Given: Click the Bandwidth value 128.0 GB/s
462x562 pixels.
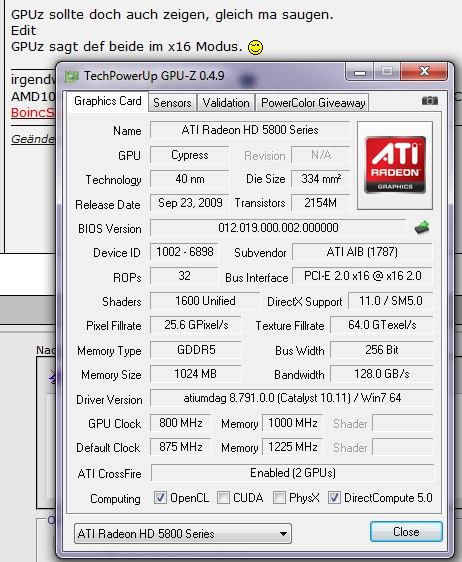Looking at the screenshot, I should tap(382, 374).
